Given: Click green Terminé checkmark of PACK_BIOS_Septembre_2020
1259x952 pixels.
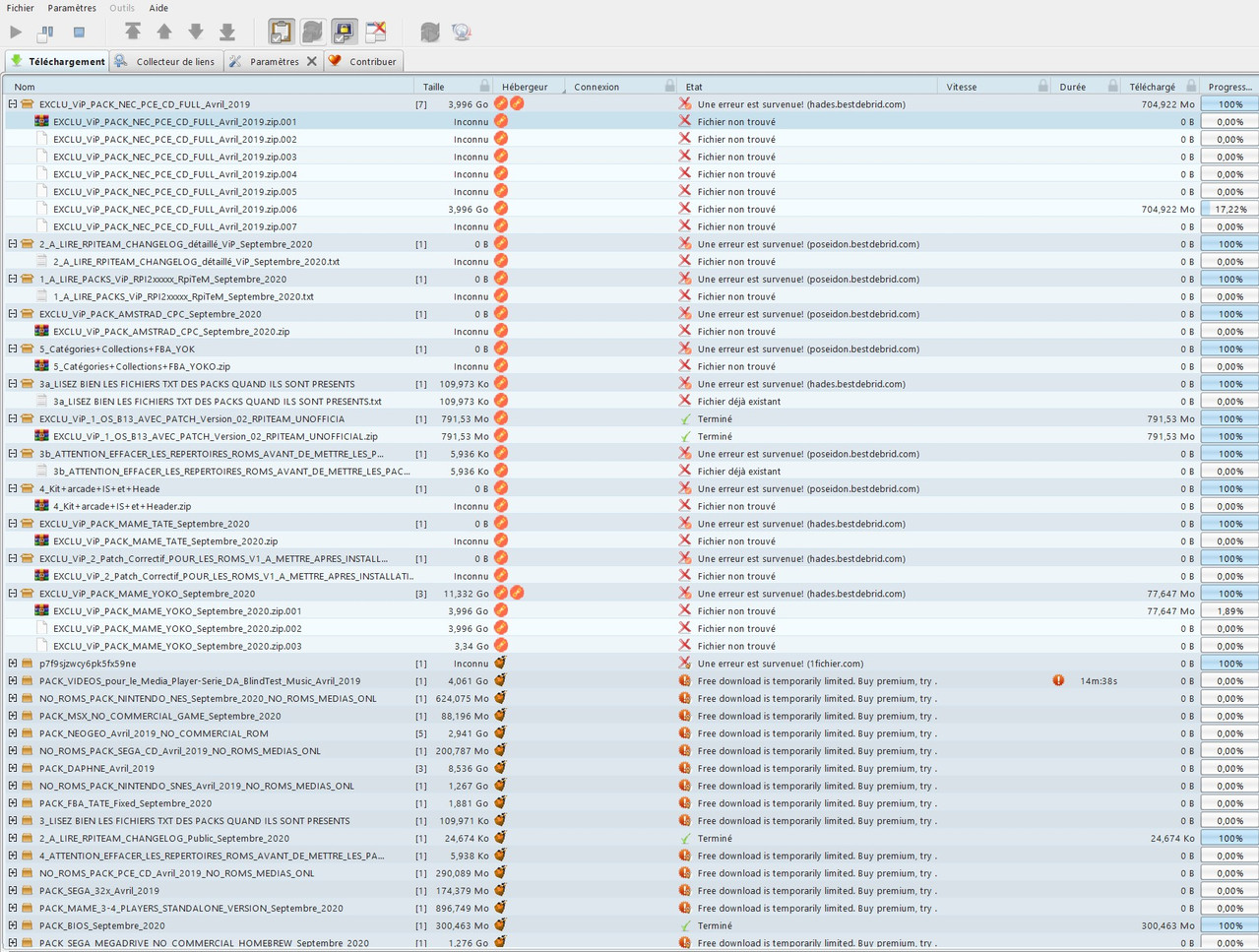Looking at the screenshot, I should coord(685,925).
